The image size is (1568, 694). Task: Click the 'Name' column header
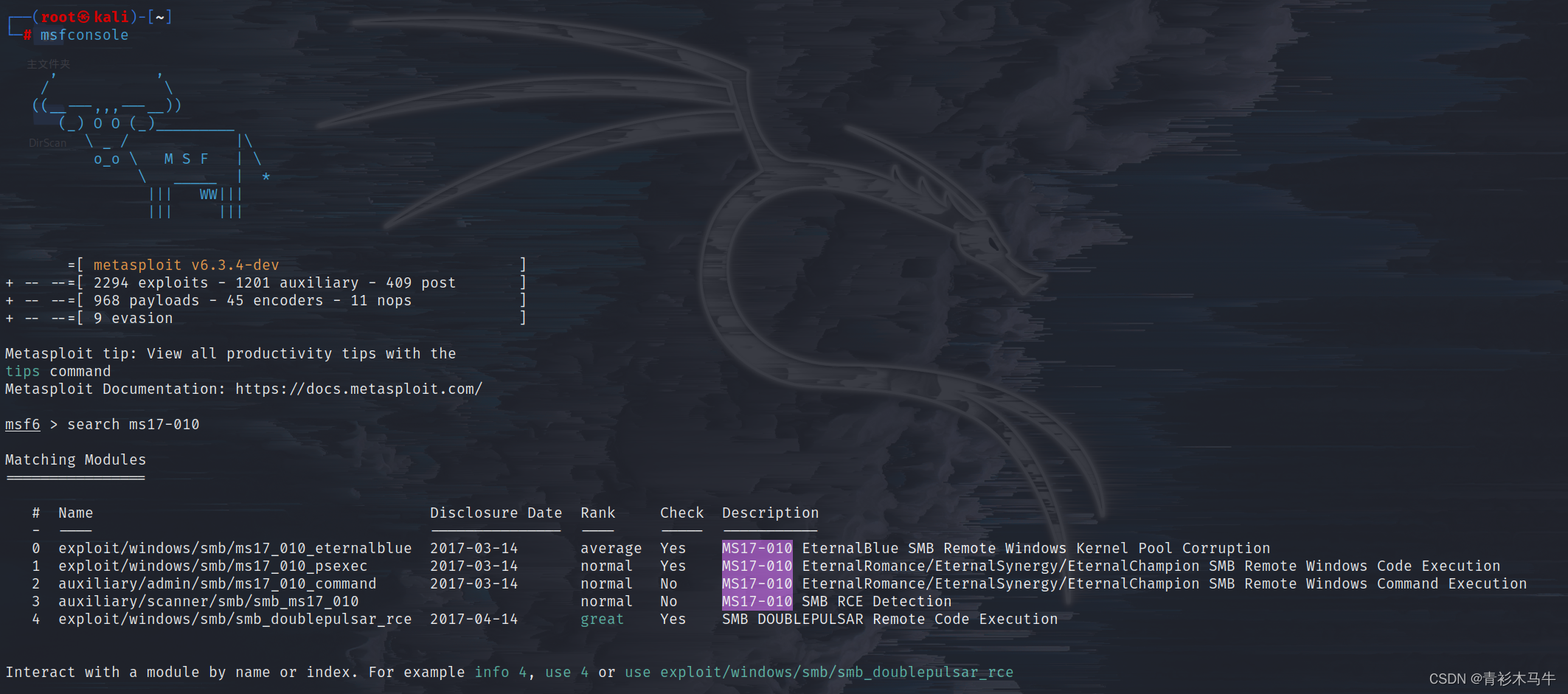[x=75, y=513]
